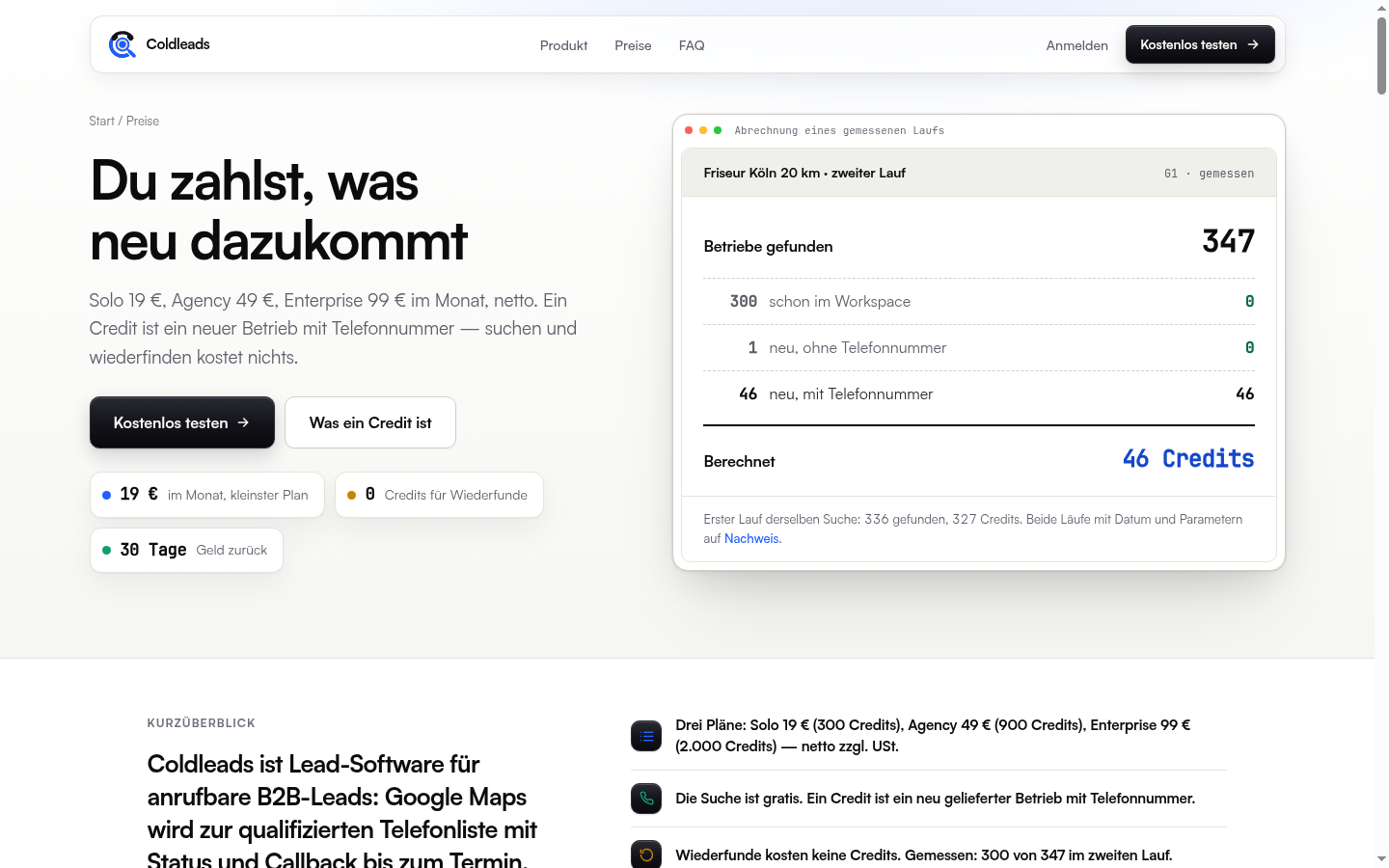Click arrow icon in hero Kostenlos testen
1389x868 pixels.
pyautogui.click(x=243, y=422)
